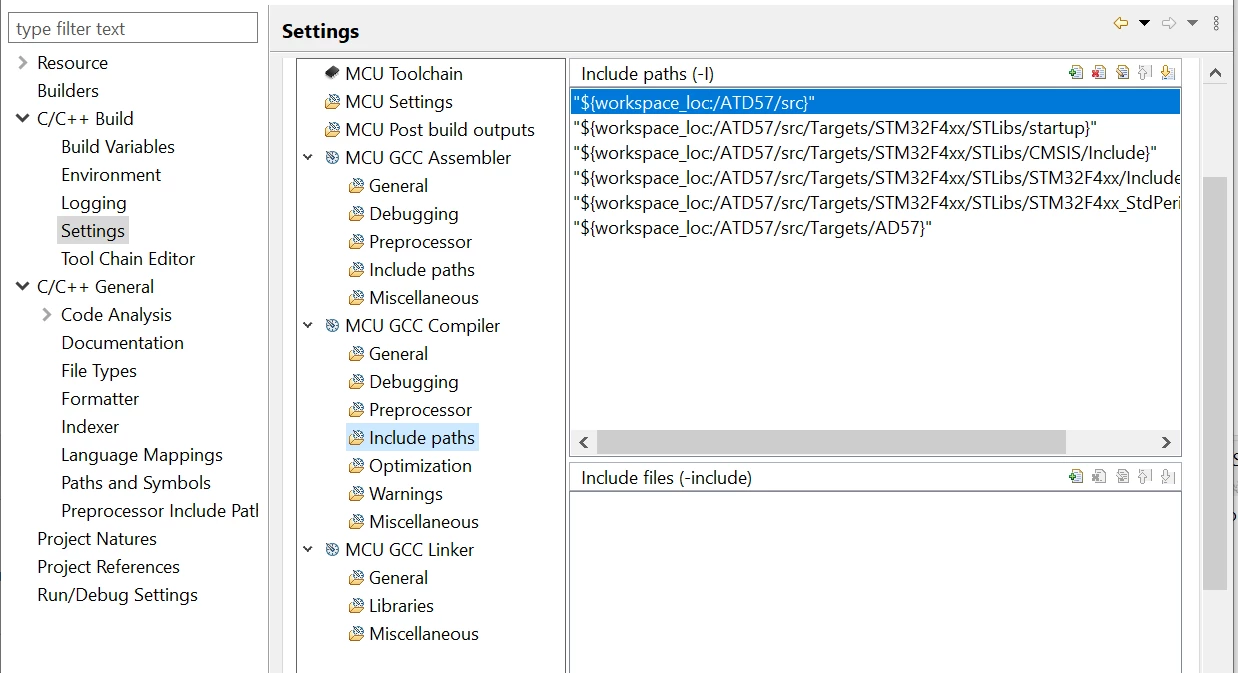The image size is (1238, 673).
Task: Select Include paths under MCU GCC Assembler
Action: tap(422, 269)
